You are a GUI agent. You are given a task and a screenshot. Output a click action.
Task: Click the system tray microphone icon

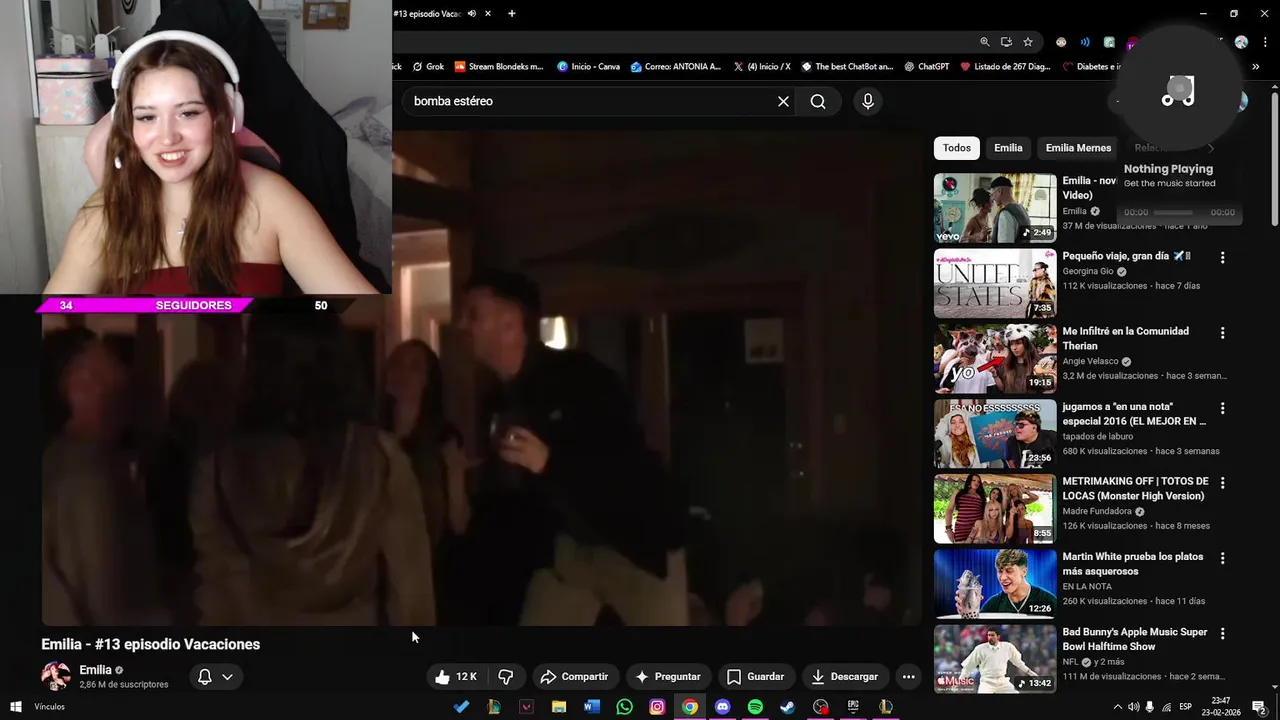pyautogui.click(x=1150, y=707)
